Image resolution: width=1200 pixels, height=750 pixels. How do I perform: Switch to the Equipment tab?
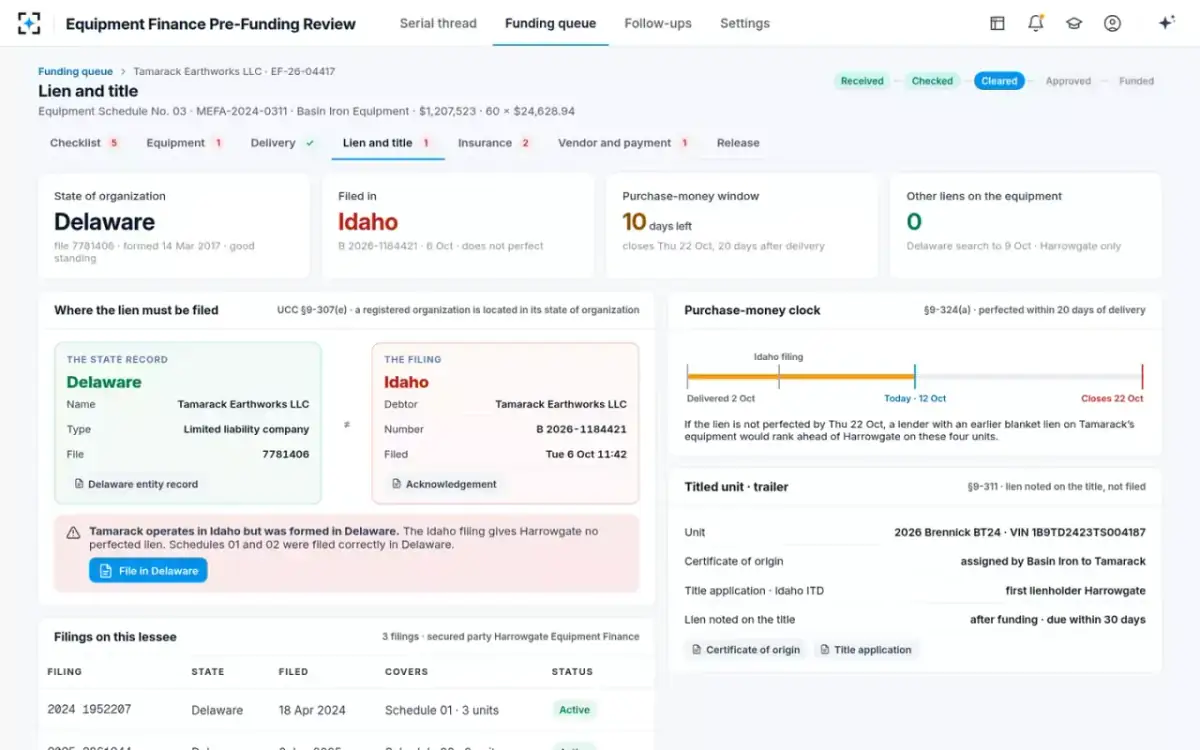[x=184, y=143]
